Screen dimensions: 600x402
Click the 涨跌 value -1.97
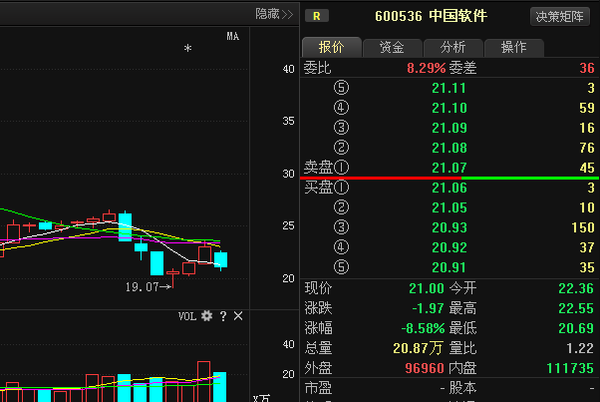(428, 308)
